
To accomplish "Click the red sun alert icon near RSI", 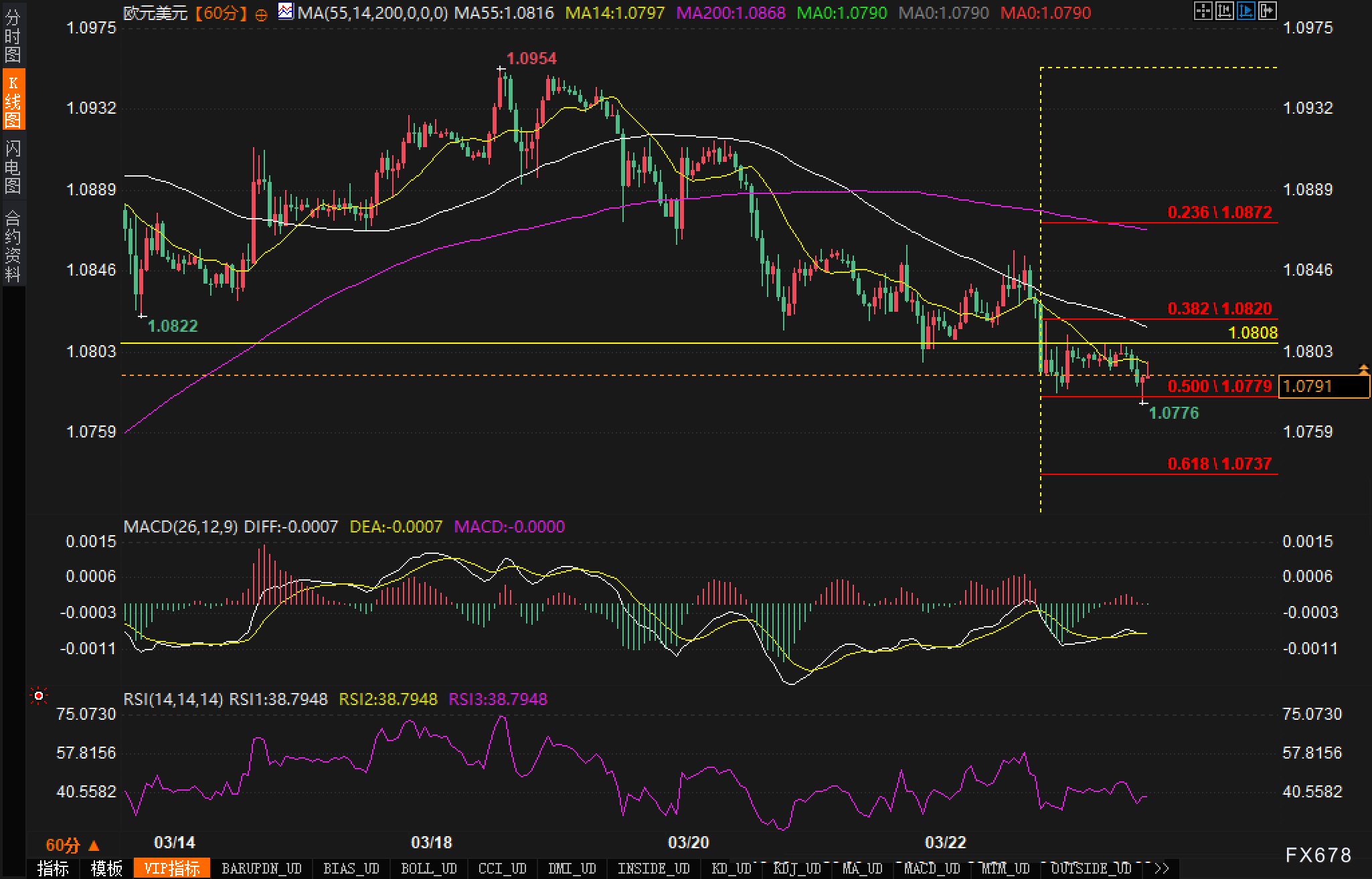I will click(x=39, y=697).
